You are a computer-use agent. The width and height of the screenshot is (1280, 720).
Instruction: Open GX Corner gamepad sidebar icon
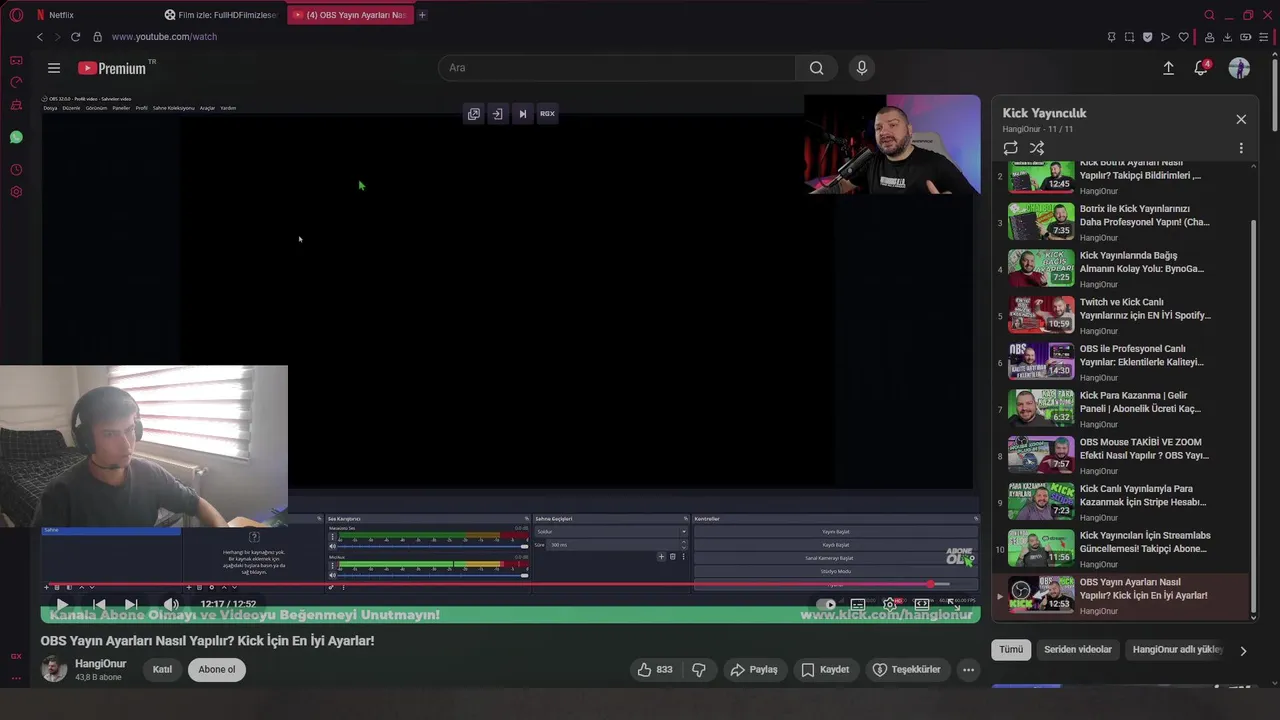tap(16, 60)
